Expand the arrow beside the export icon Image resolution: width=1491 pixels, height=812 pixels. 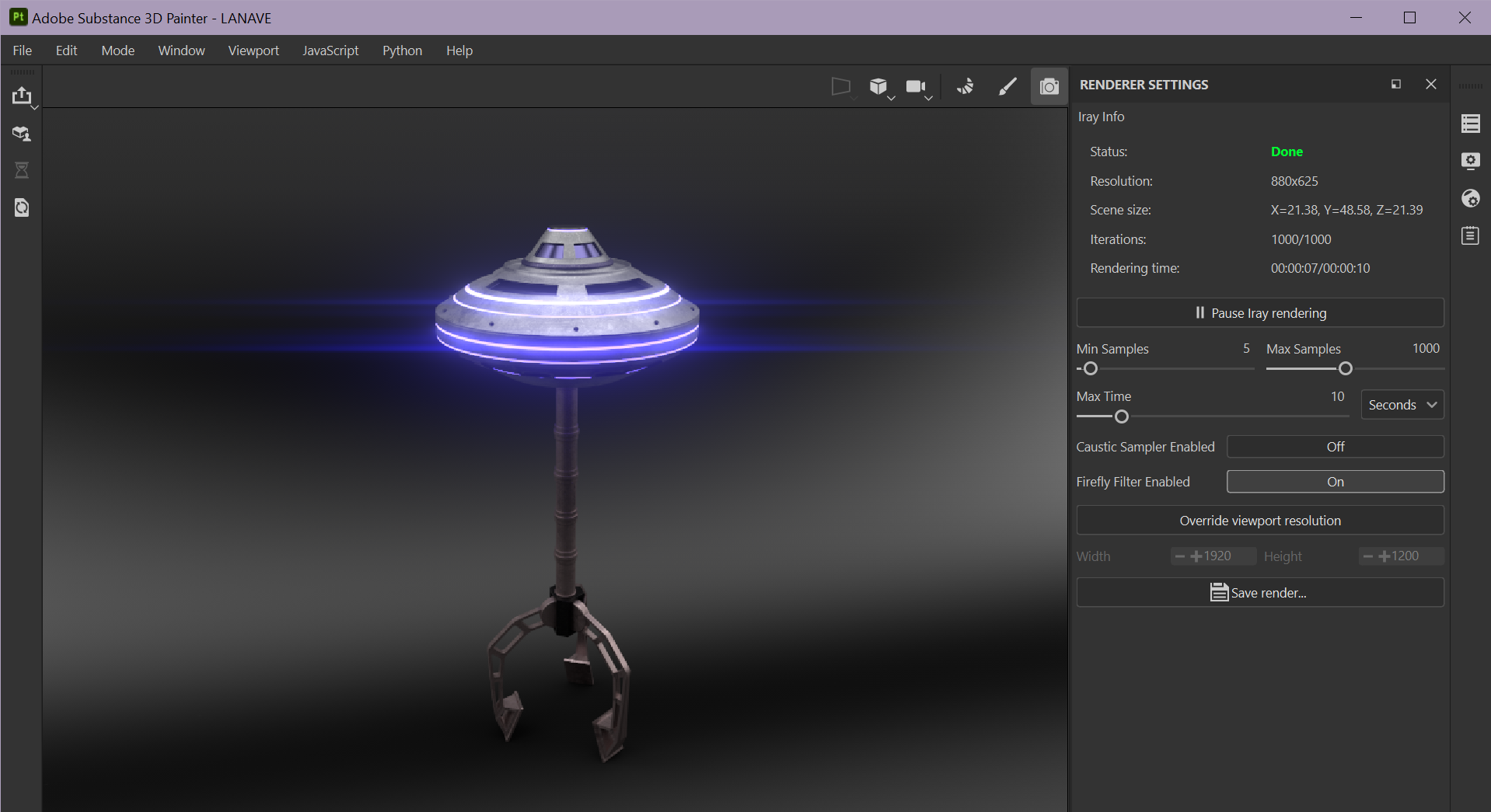pyautogui.click(x=35, y=107)
